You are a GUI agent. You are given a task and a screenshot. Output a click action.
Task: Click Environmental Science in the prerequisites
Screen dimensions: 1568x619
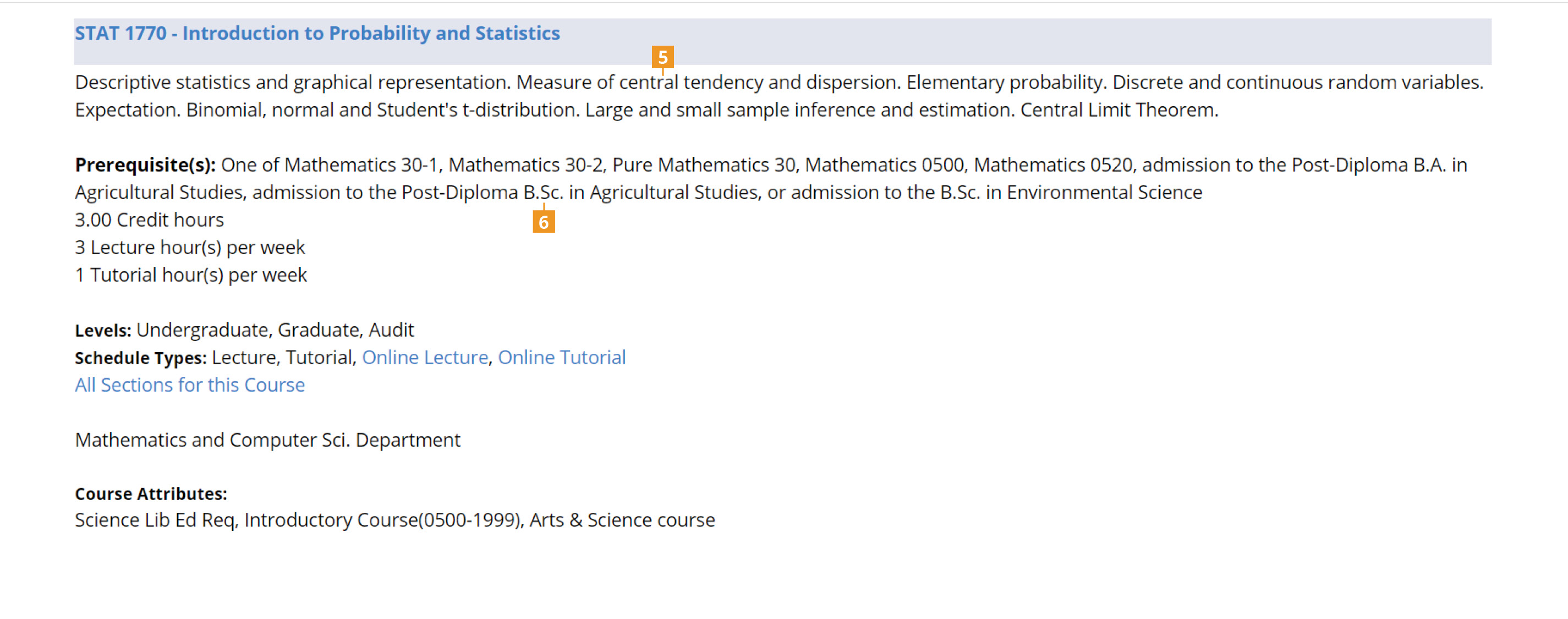click(1104, 193)
